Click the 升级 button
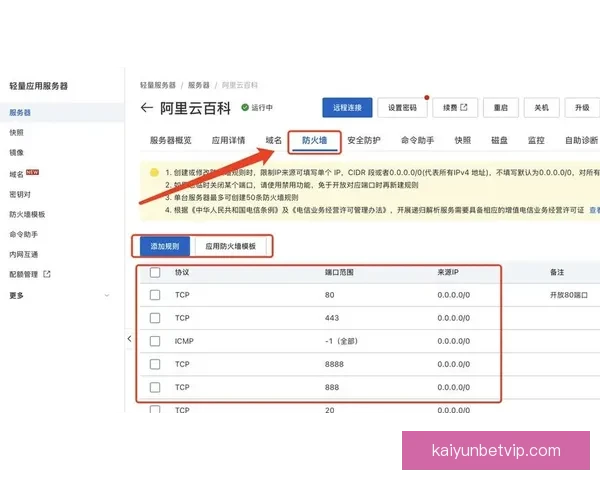Viewport: 600px width, 480px height. click(582, 108)
